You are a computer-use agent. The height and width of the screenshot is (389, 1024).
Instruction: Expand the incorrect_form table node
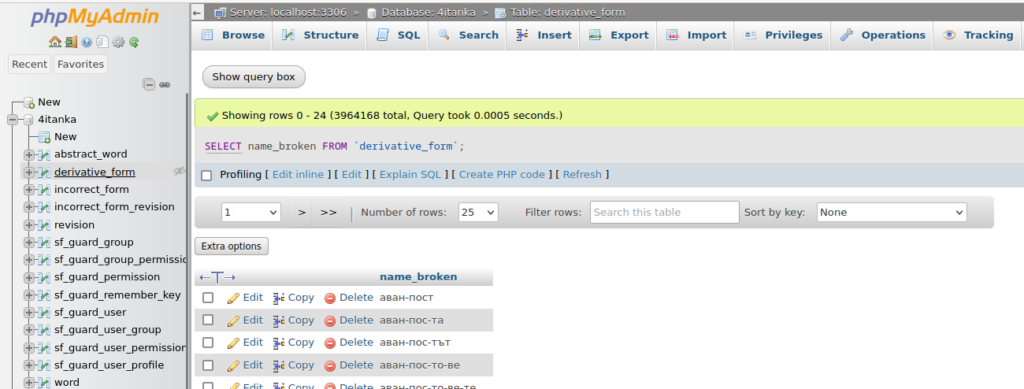point(29,190)
